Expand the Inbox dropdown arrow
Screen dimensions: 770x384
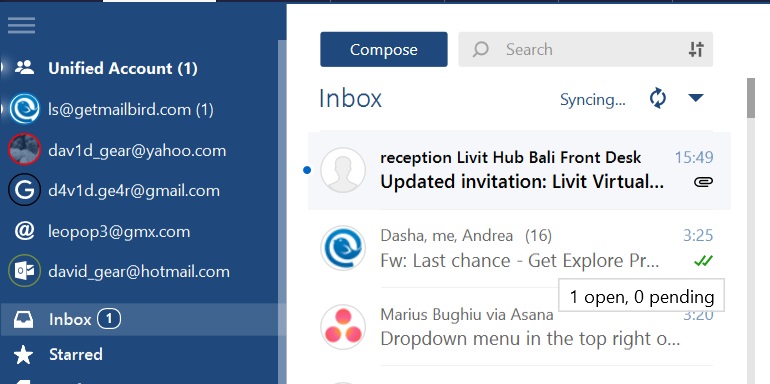696,98
